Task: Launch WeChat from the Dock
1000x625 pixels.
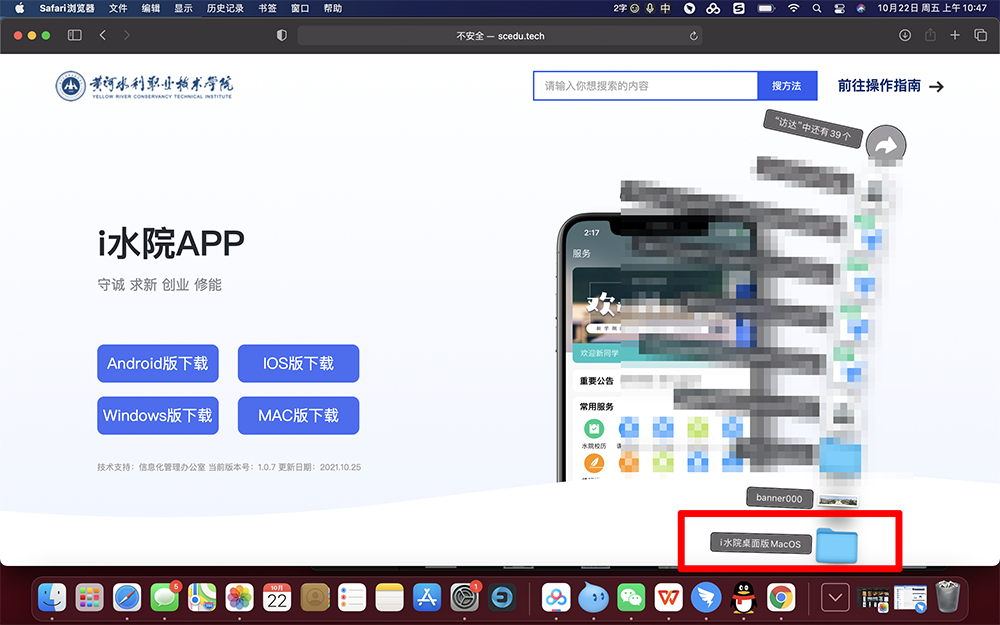Action: coord(630,598)
